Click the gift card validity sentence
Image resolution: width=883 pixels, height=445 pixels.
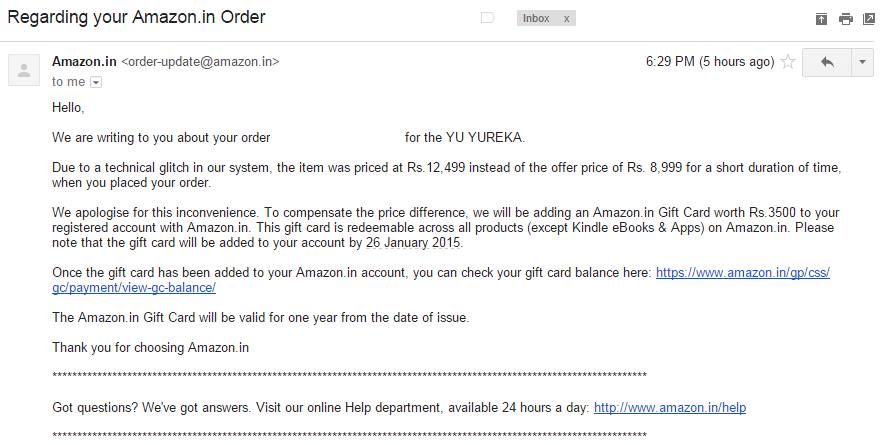pyautogui.click(x=260, y=317)
